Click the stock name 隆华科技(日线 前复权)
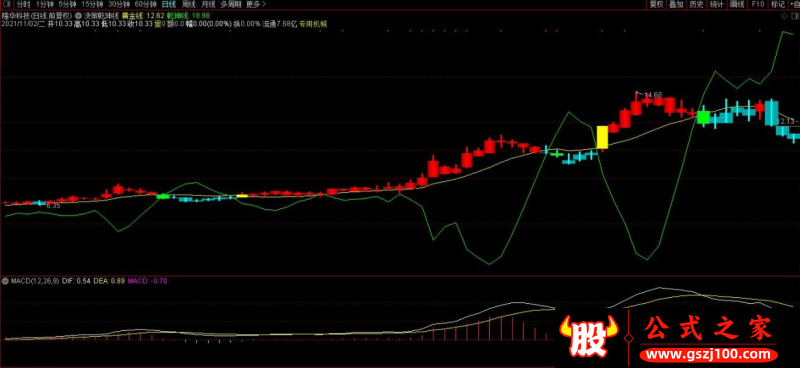This screenshot has width=800, height=368. tap(36, 16)
